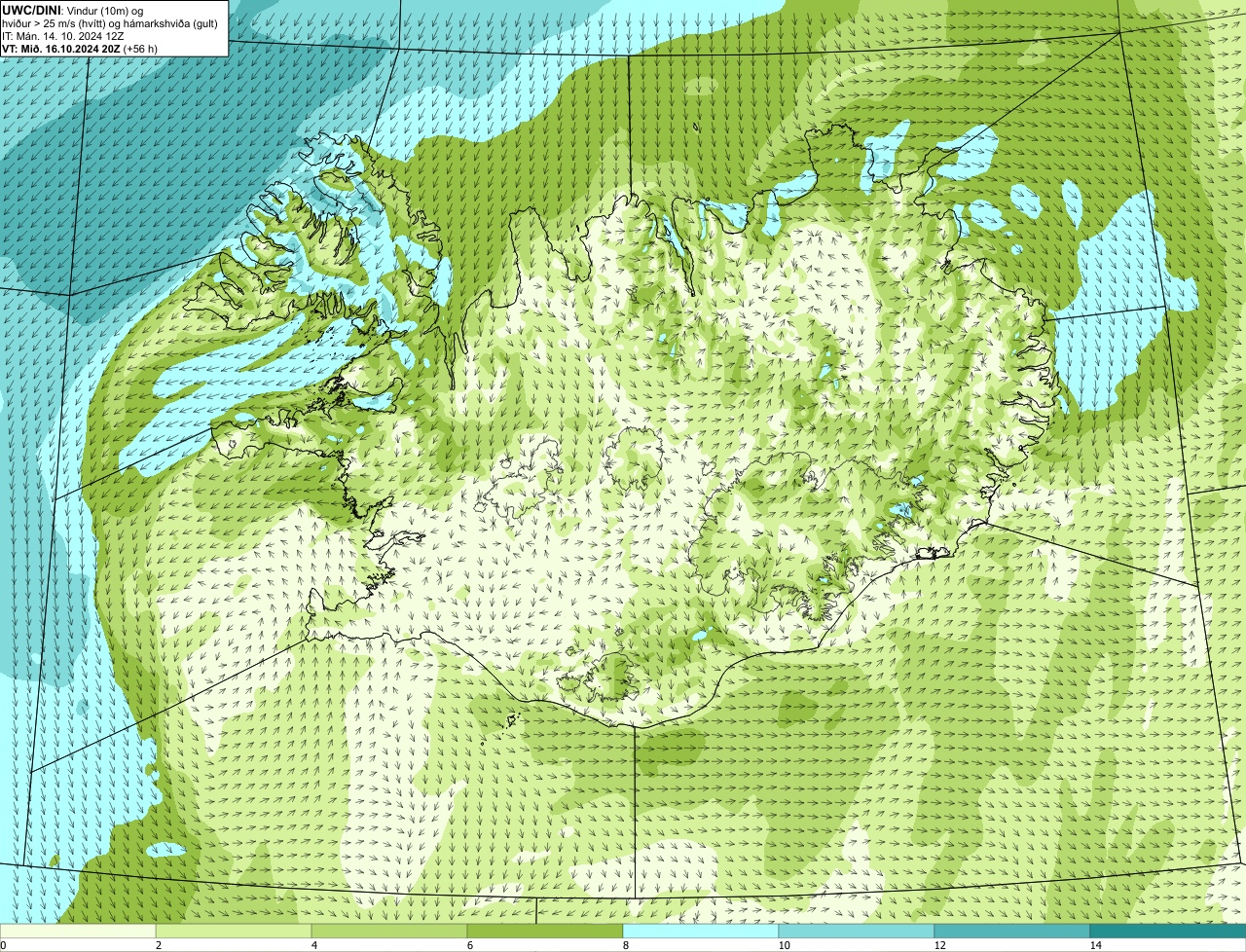1246x952 pixels.
Task: Click the 'VT: Mið. 16.10.2024 20Z (+56 h)' line
Action: 80,49
